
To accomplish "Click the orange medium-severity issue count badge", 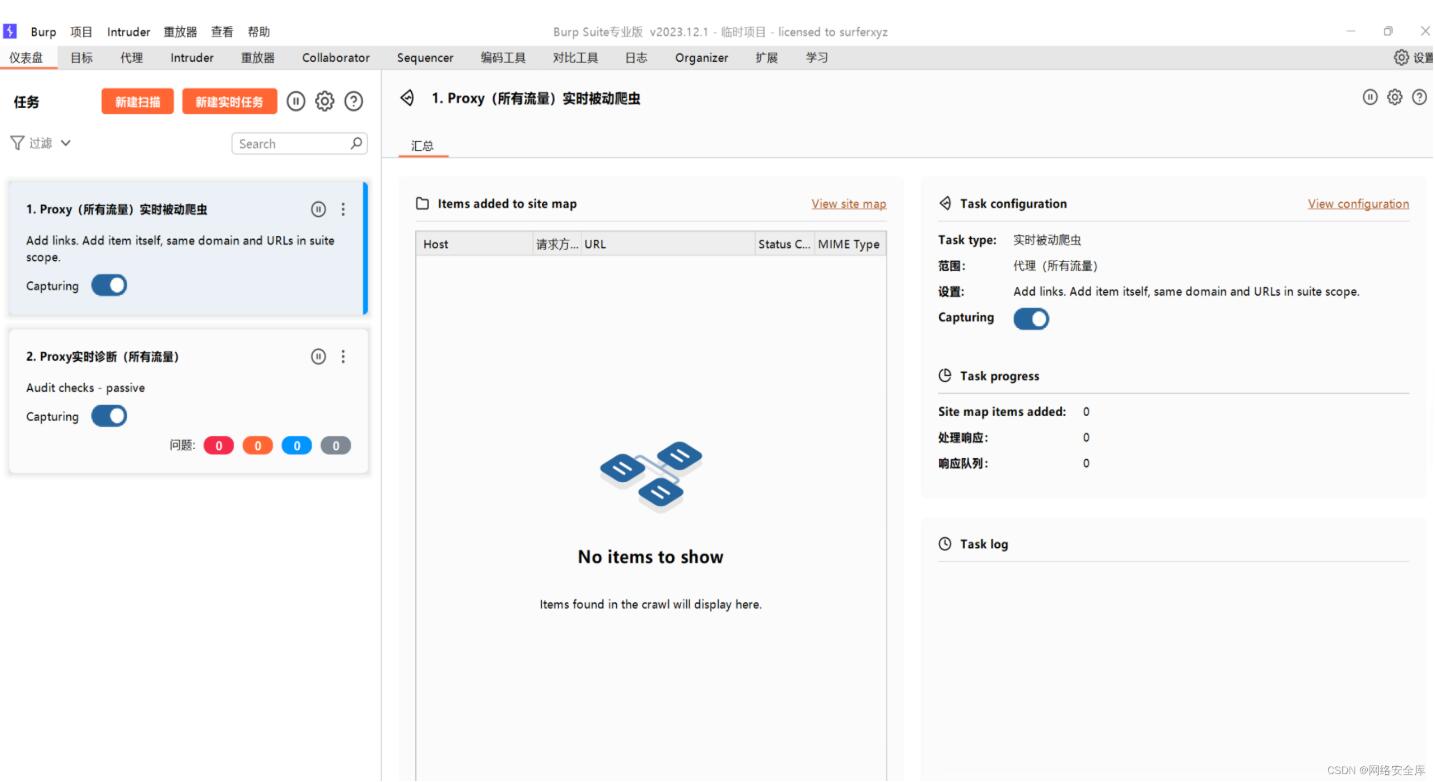I will pyautogui.click(x=257, y=446).
